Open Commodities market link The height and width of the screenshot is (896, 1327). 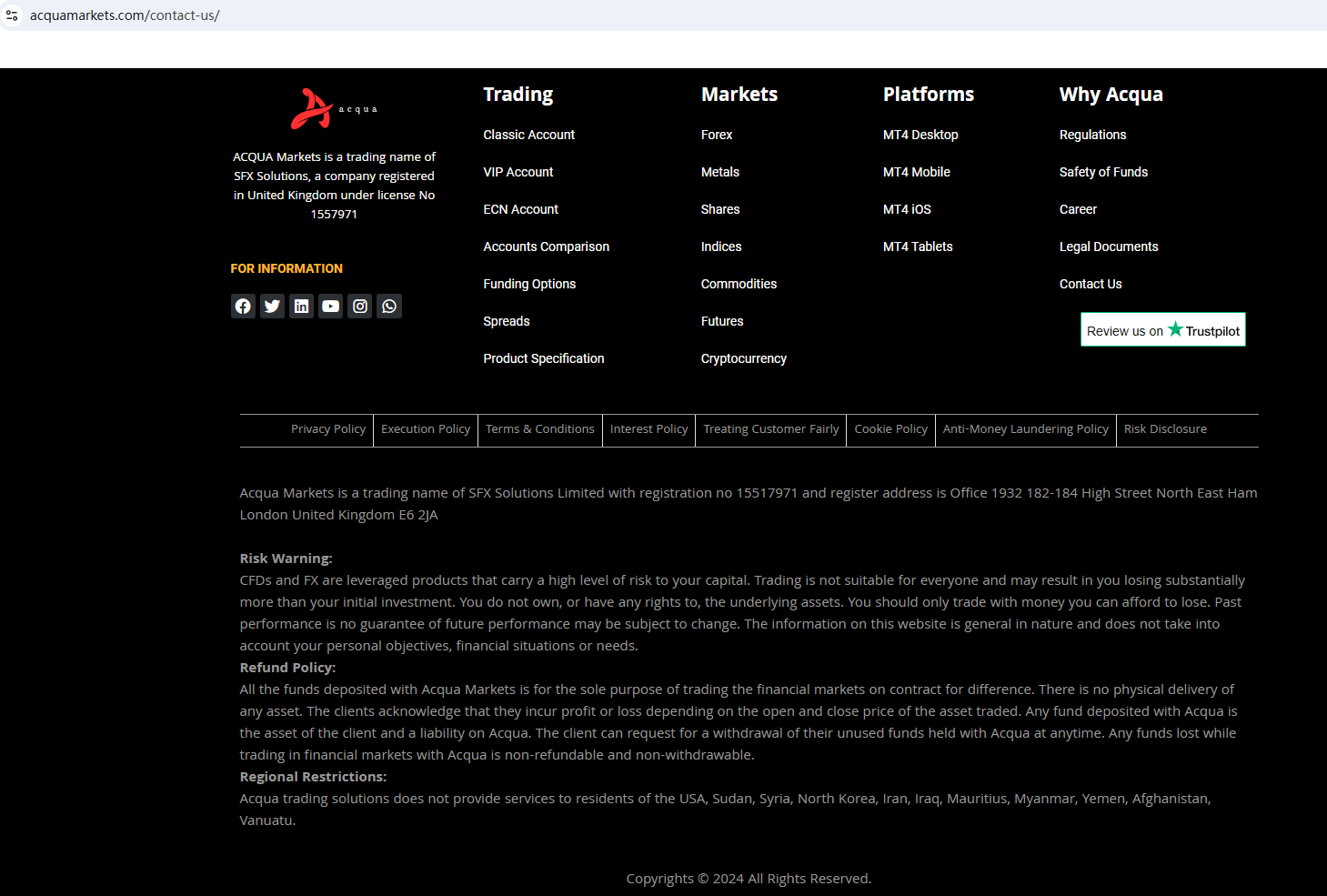tap(739, 284)
